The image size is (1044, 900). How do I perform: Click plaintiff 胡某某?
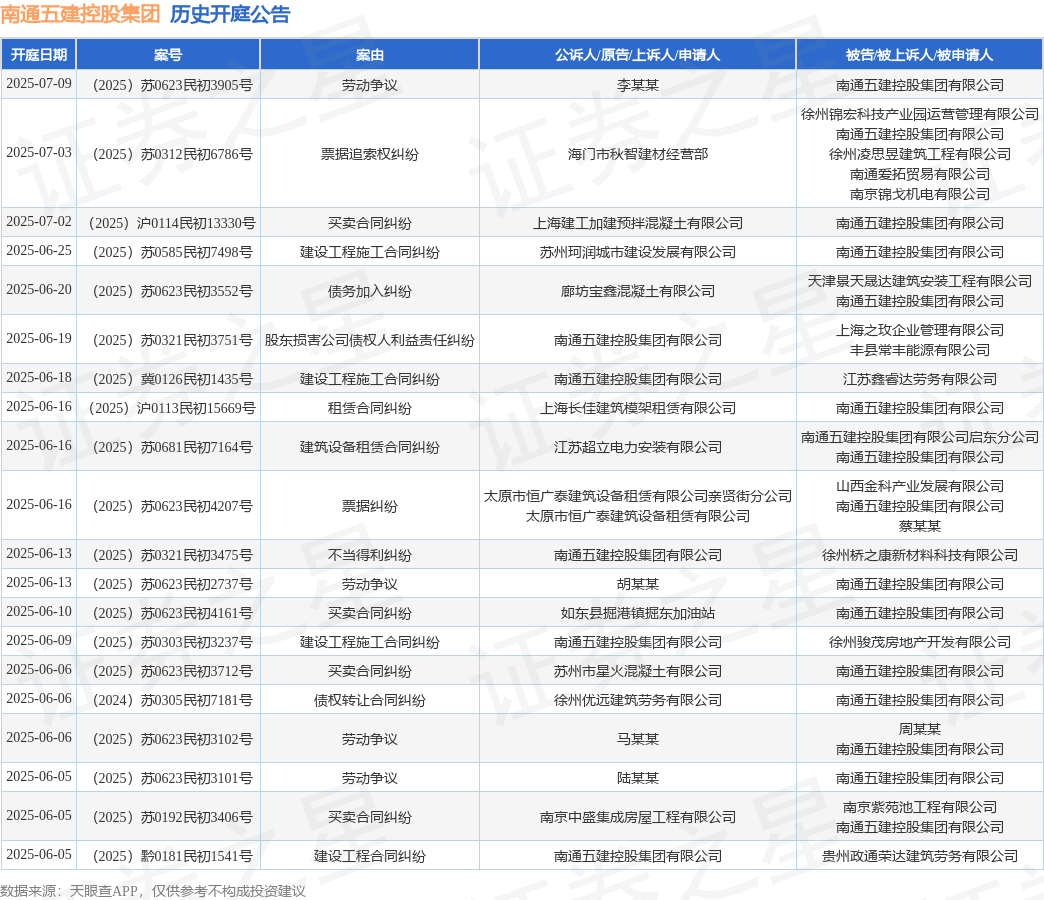[637, 584]
